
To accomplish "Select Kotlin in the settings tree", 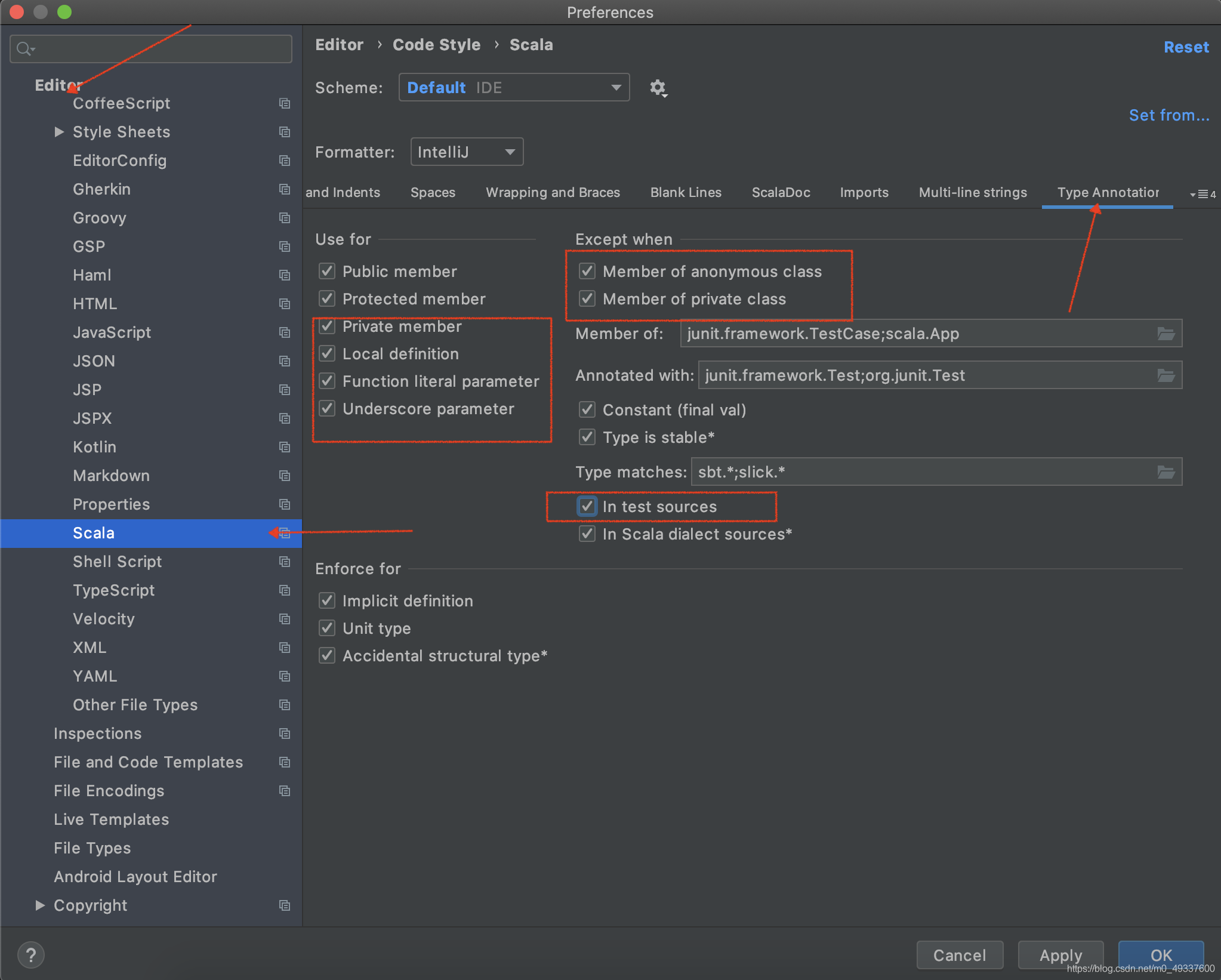I will click(x=94, y=447).
